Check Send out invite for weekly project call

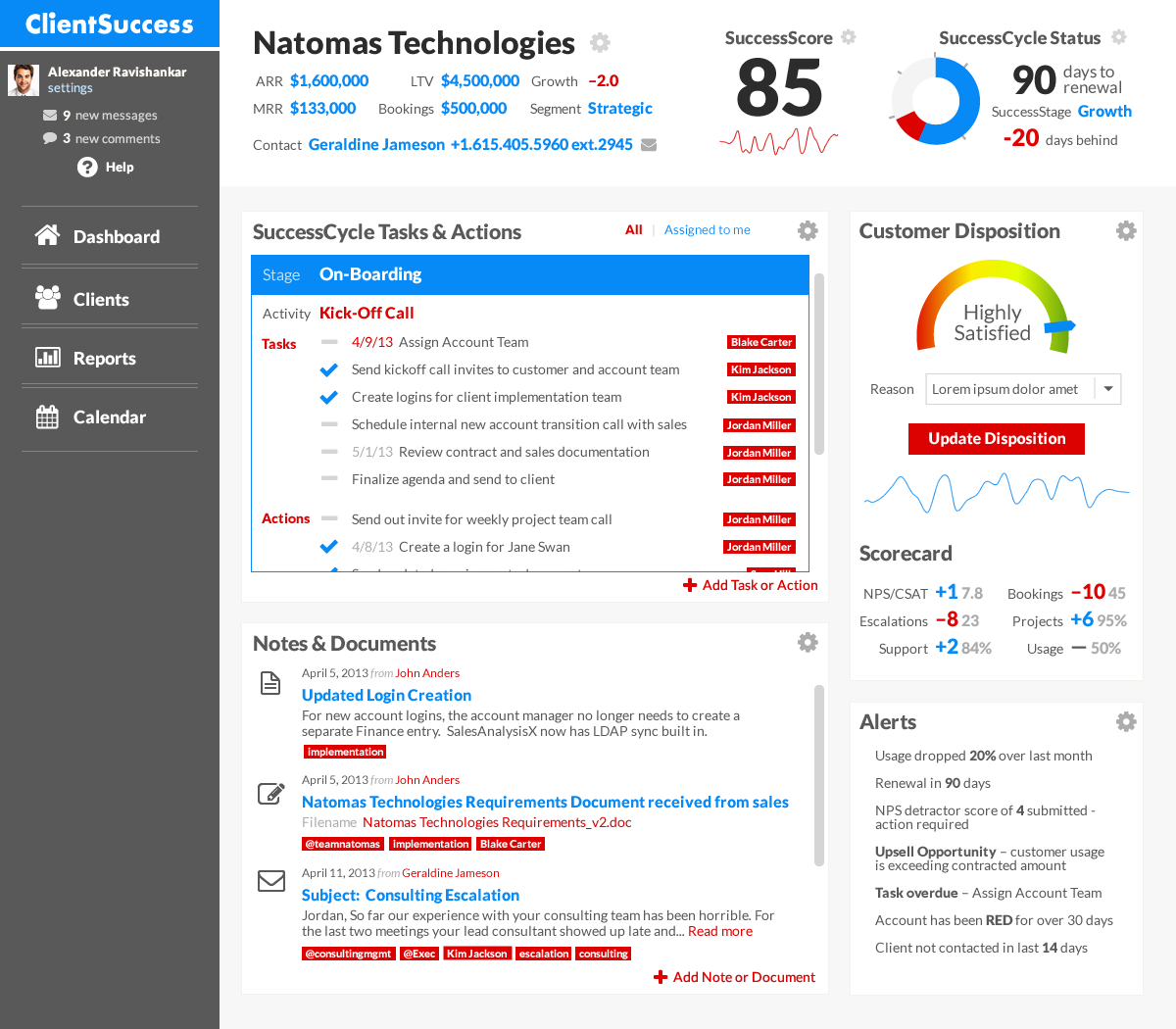[x=329, y=519]
